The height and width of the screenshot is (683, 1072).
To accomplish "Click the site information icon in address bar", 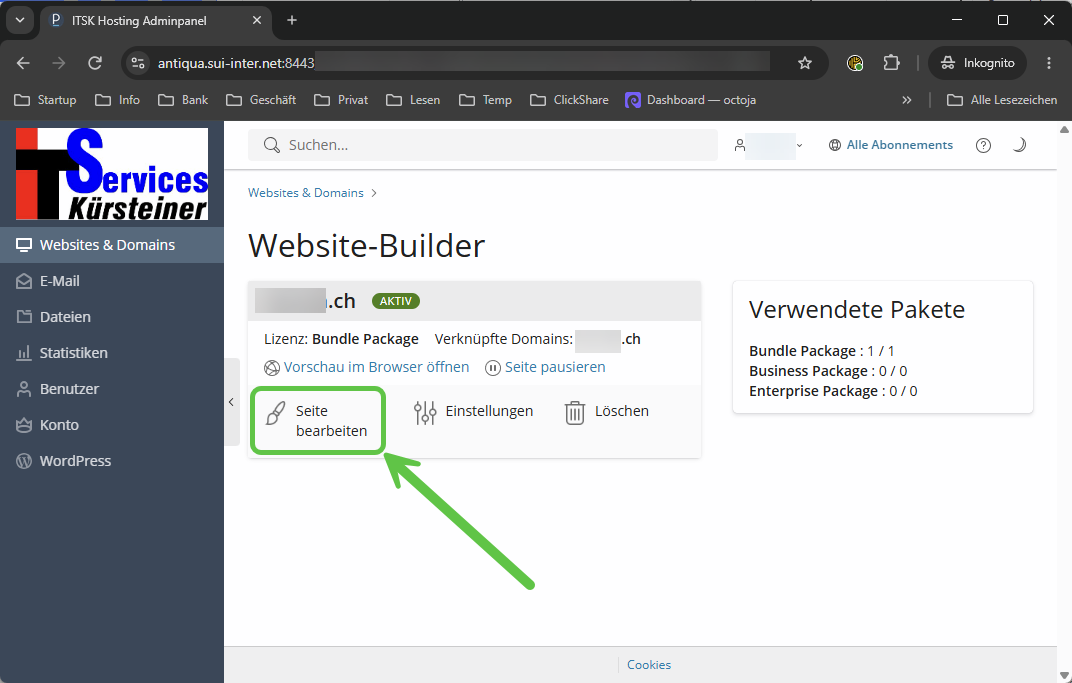I will click(x=138, y=63).
